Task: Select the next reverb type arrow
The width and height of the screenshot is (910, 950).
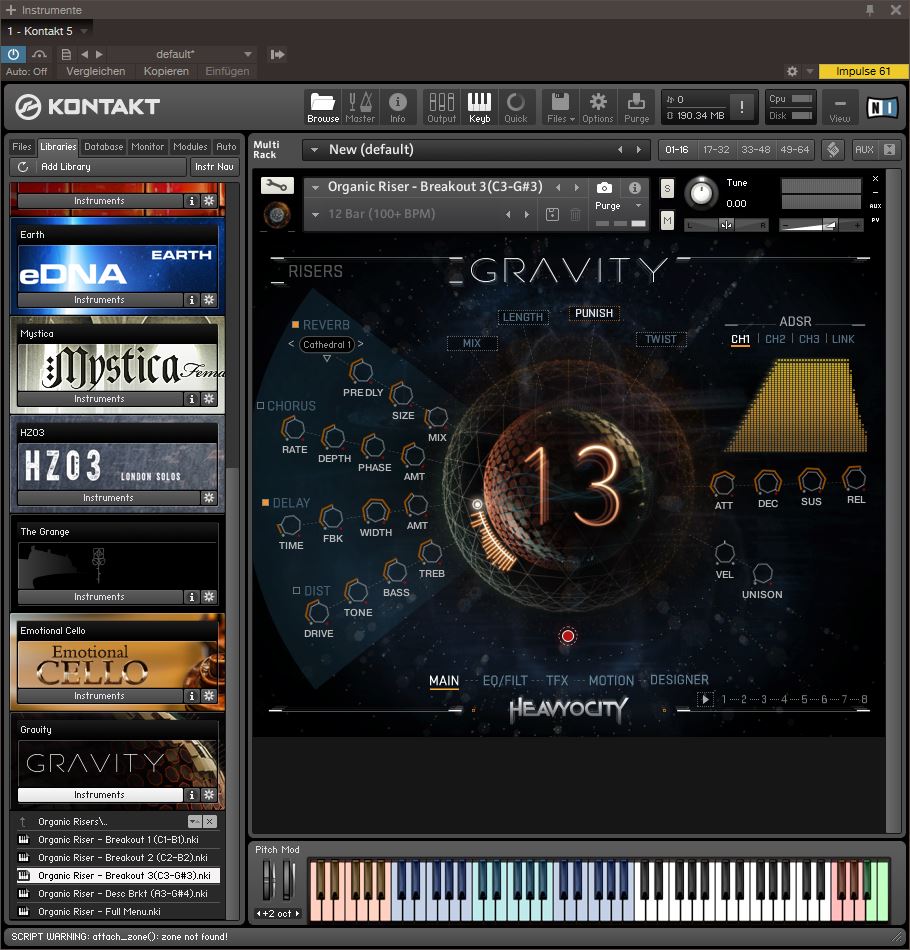Action: click(360, 344)
